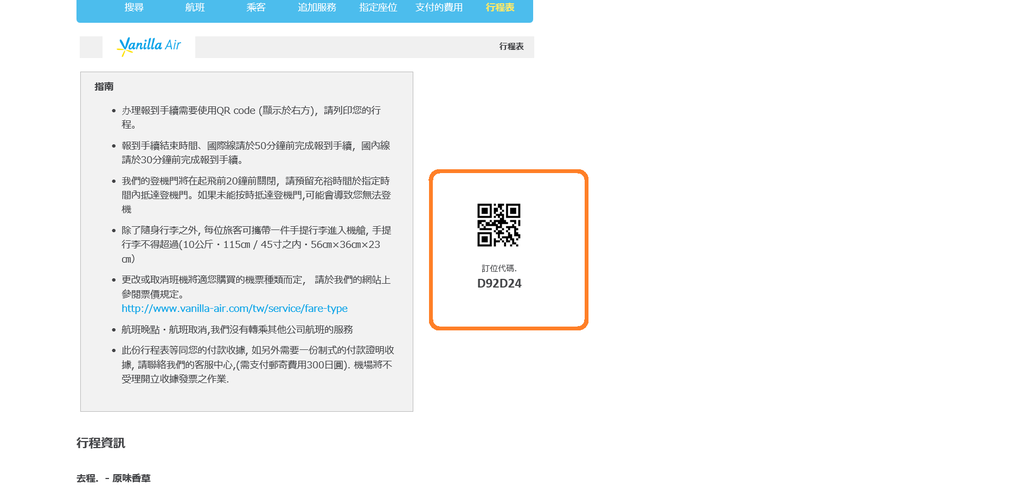Select the highlighted 行程表 tab

coord(500,8)
